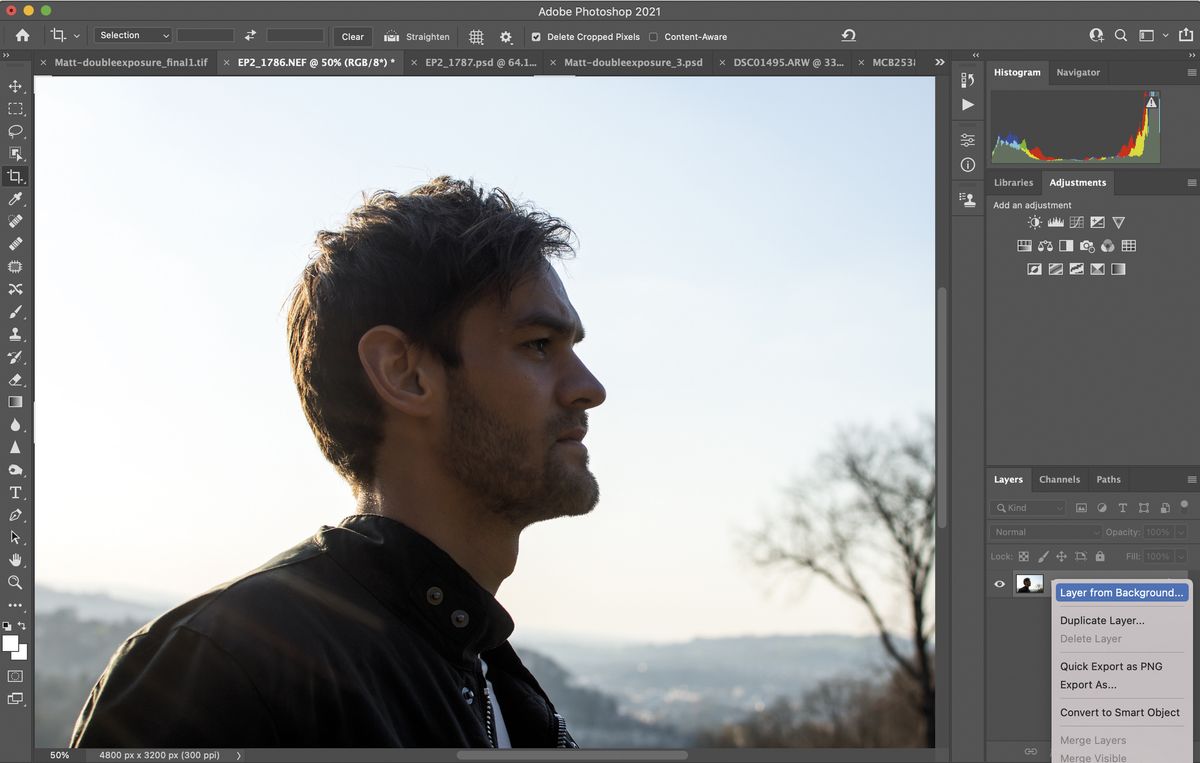The height and width of the screenshot is (763, 1200).
Task: Choose the Eyedropper tool
Action: coord(14,199)
